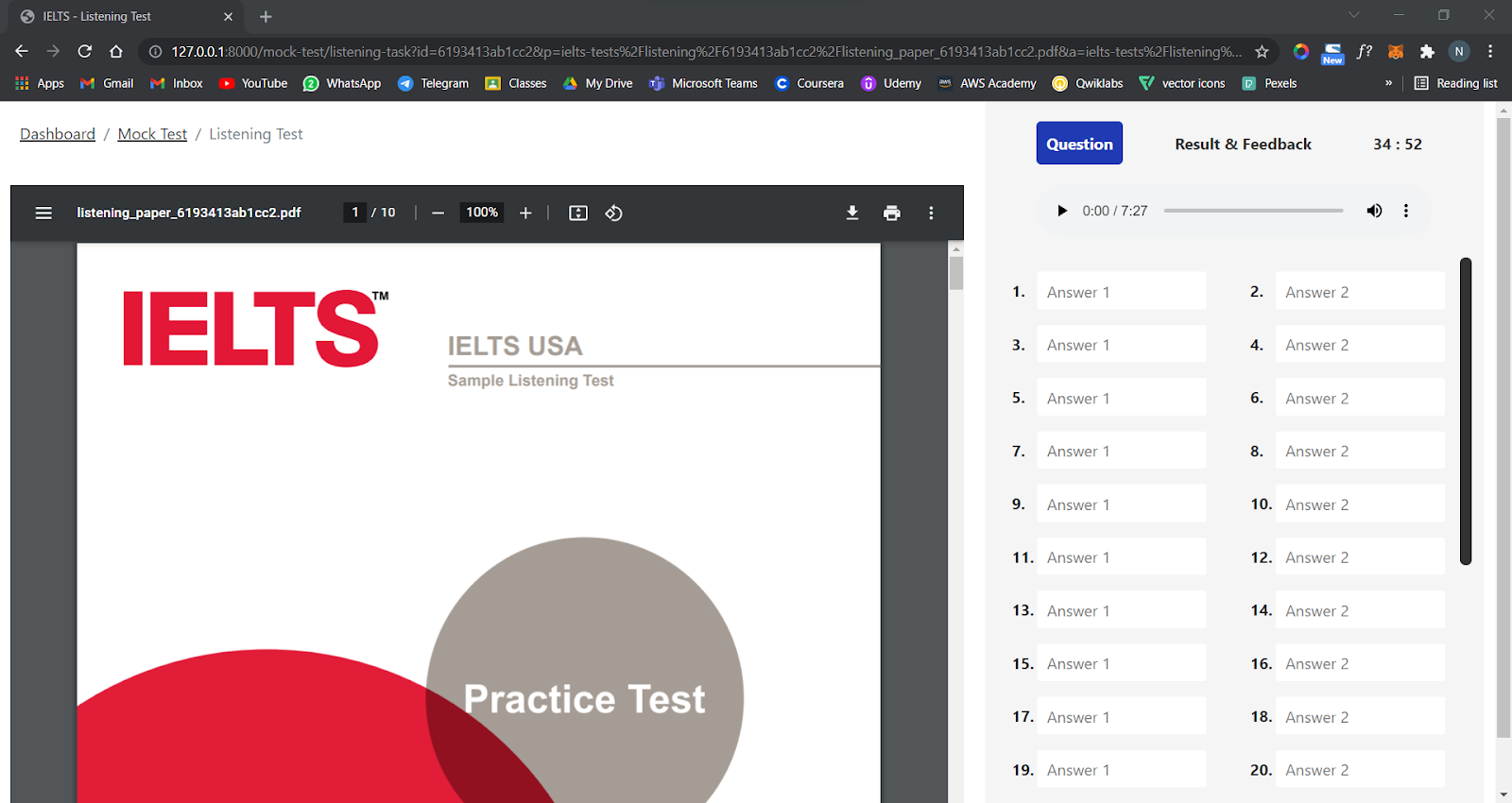Open the YouTube bookmark
Image resolution: width=1512 pixels, height=803 pixels.
point(253,83)
